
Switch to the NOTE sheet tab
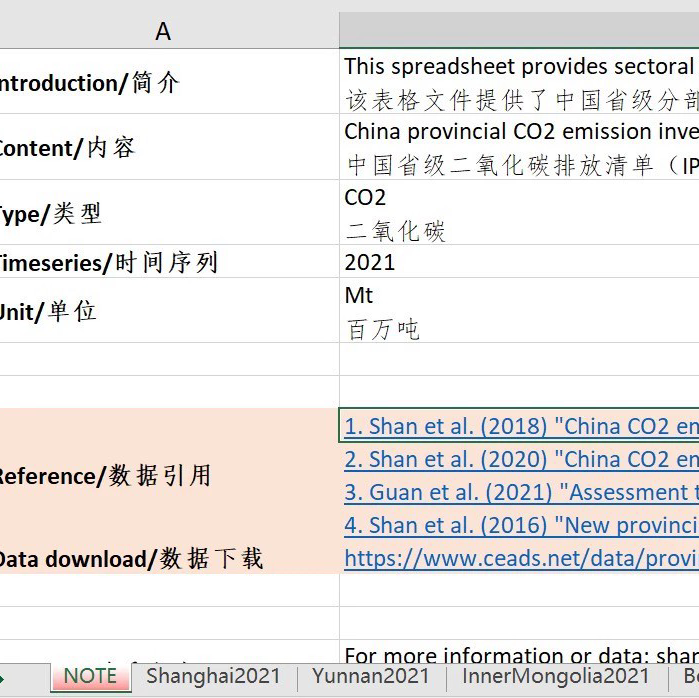pyautogui.click(x=90, y=677)
